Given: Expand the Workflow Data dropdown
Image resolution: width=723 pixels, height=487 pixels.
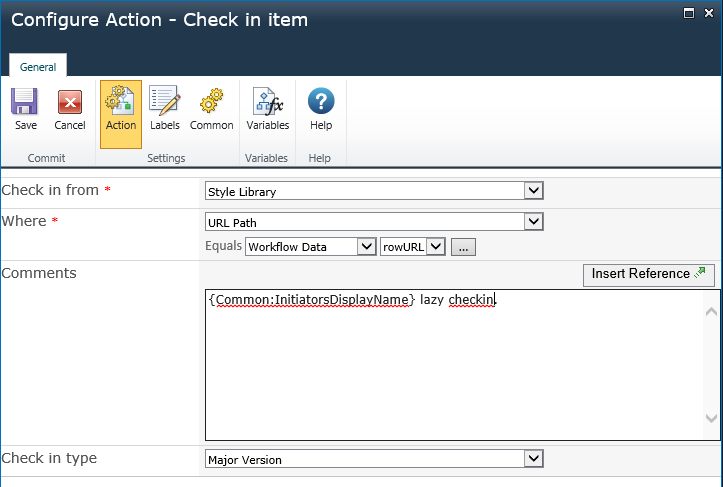Looking at the screenshot, I should pos(366,247).
